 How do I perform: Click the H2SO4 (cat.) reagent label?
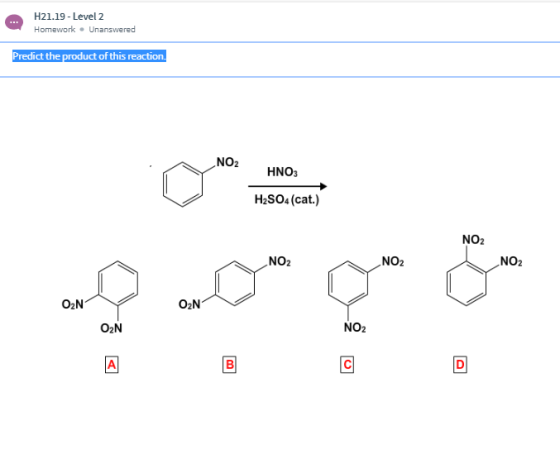coord(286,199)
